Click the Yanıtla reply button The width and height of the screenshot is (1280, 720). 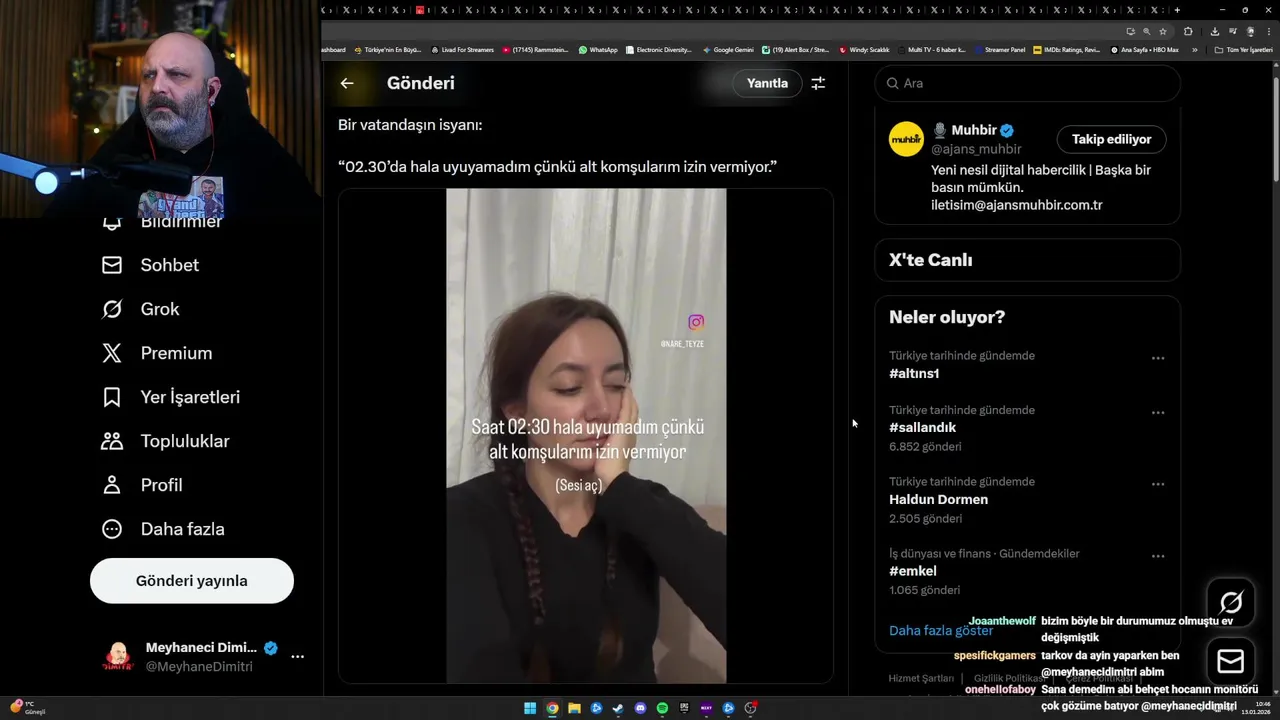coord(767,83)
